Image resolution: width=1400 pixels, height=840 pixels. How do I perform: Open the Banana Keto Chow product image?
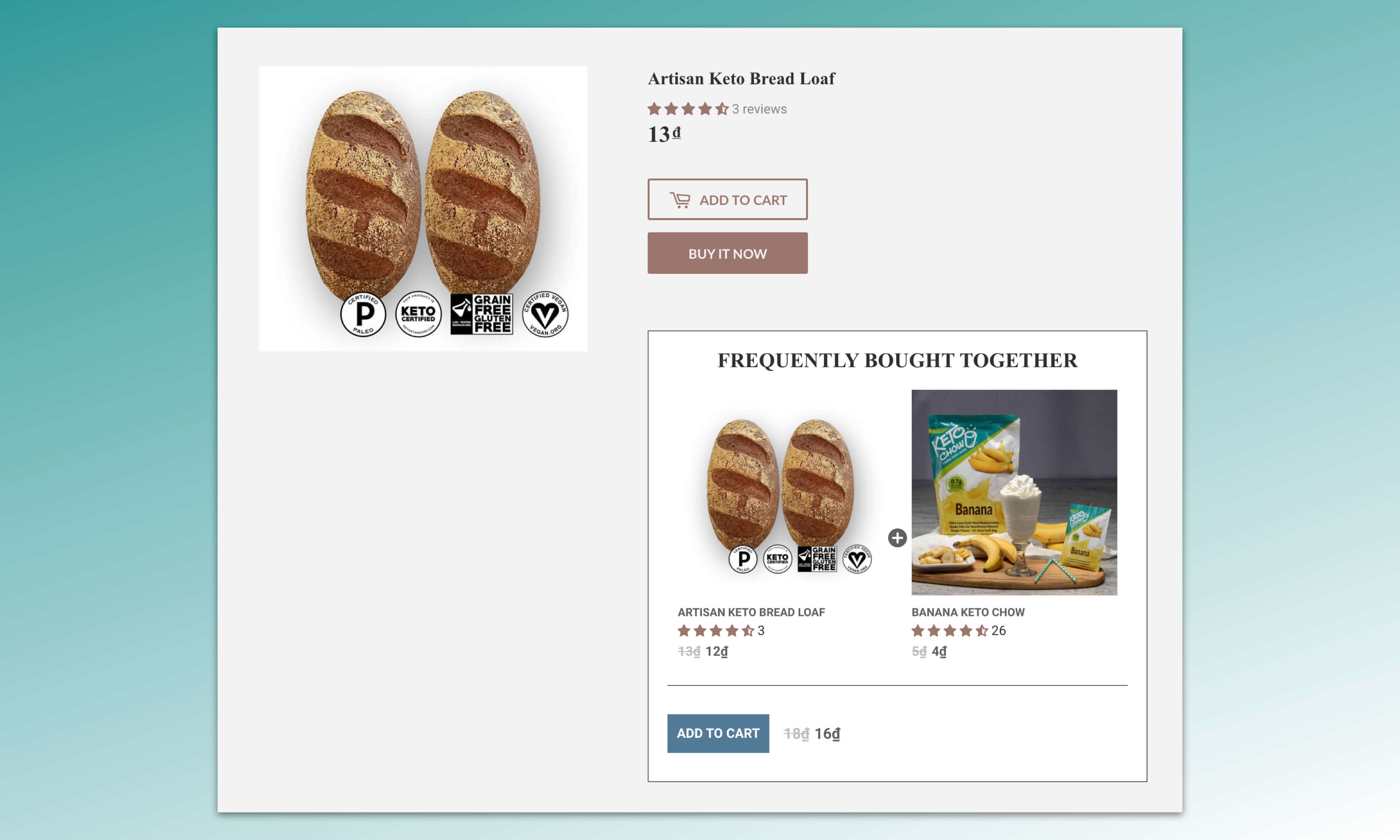tap(1014, 492)
